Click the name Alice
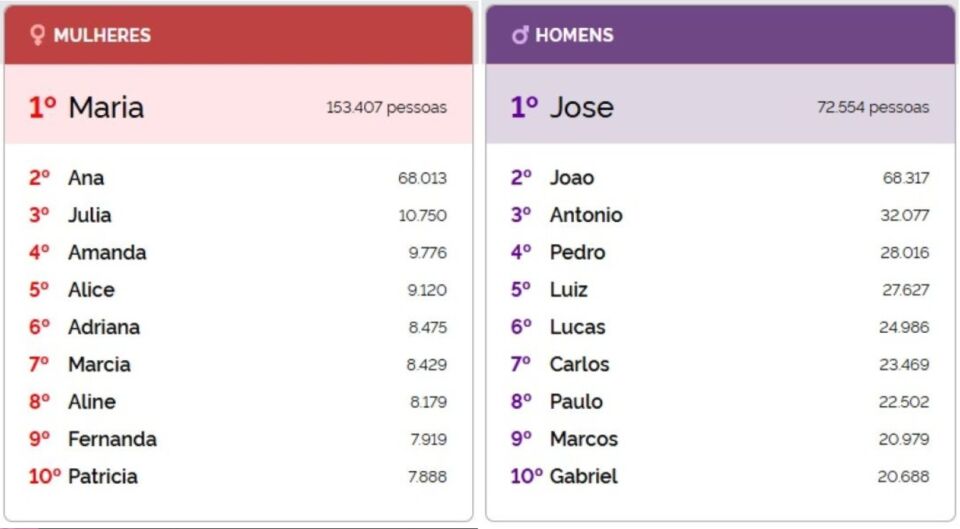Image resolution: width=960 pixels, height=529 pixels. 91,290
